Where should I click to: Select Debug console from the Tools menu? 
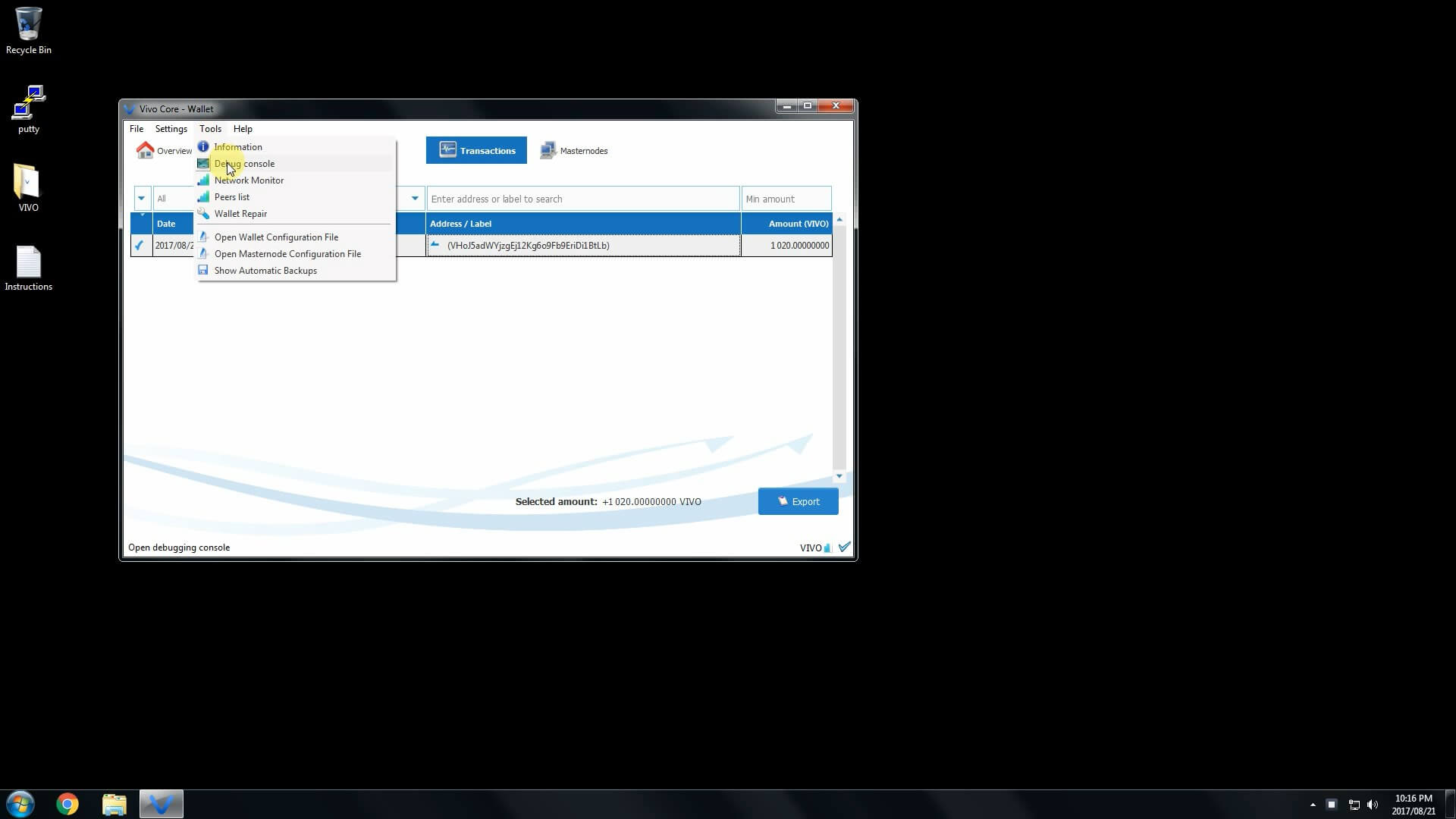244,164
